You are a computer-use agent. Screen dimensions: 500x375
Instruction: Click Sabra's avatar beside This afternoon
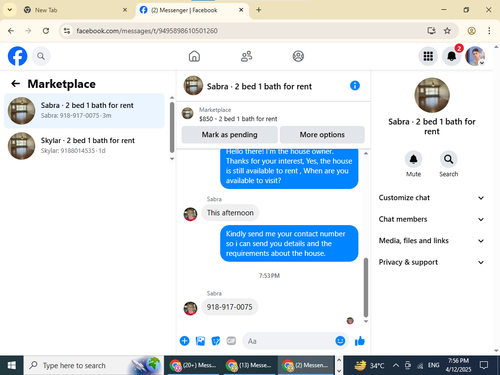tap(190, 214)
